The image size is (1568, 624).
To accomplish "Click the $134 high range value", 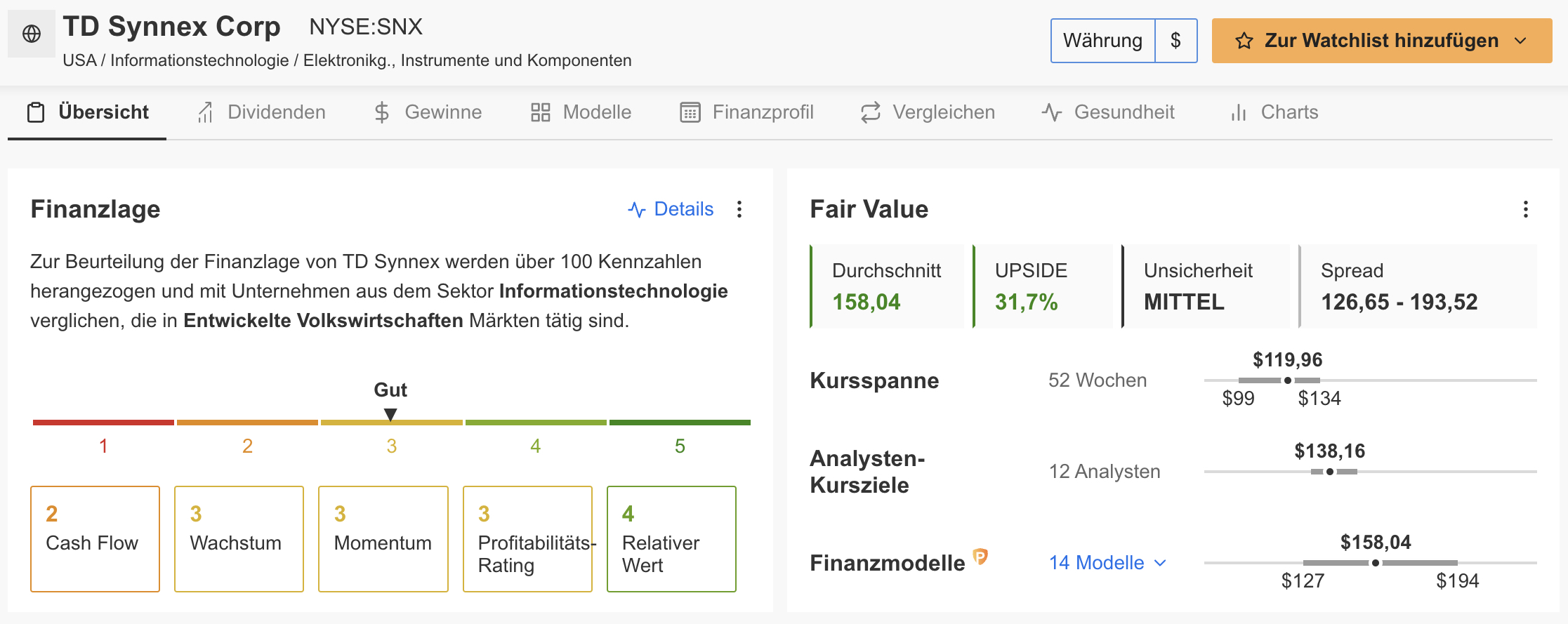I will point(1319,399).
